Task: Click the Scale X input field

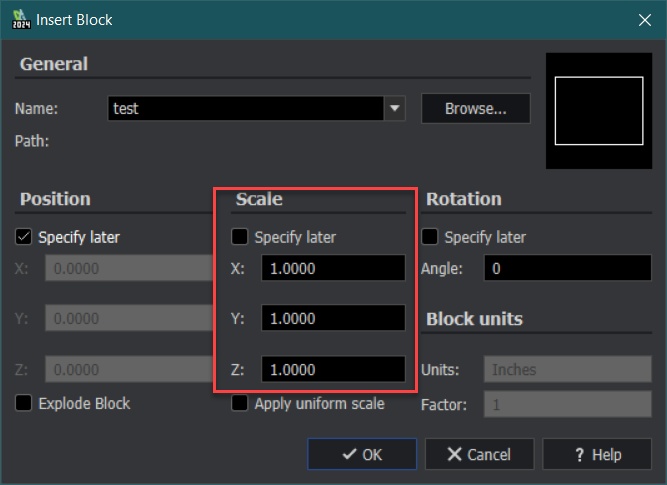Action: pos(333,268)
